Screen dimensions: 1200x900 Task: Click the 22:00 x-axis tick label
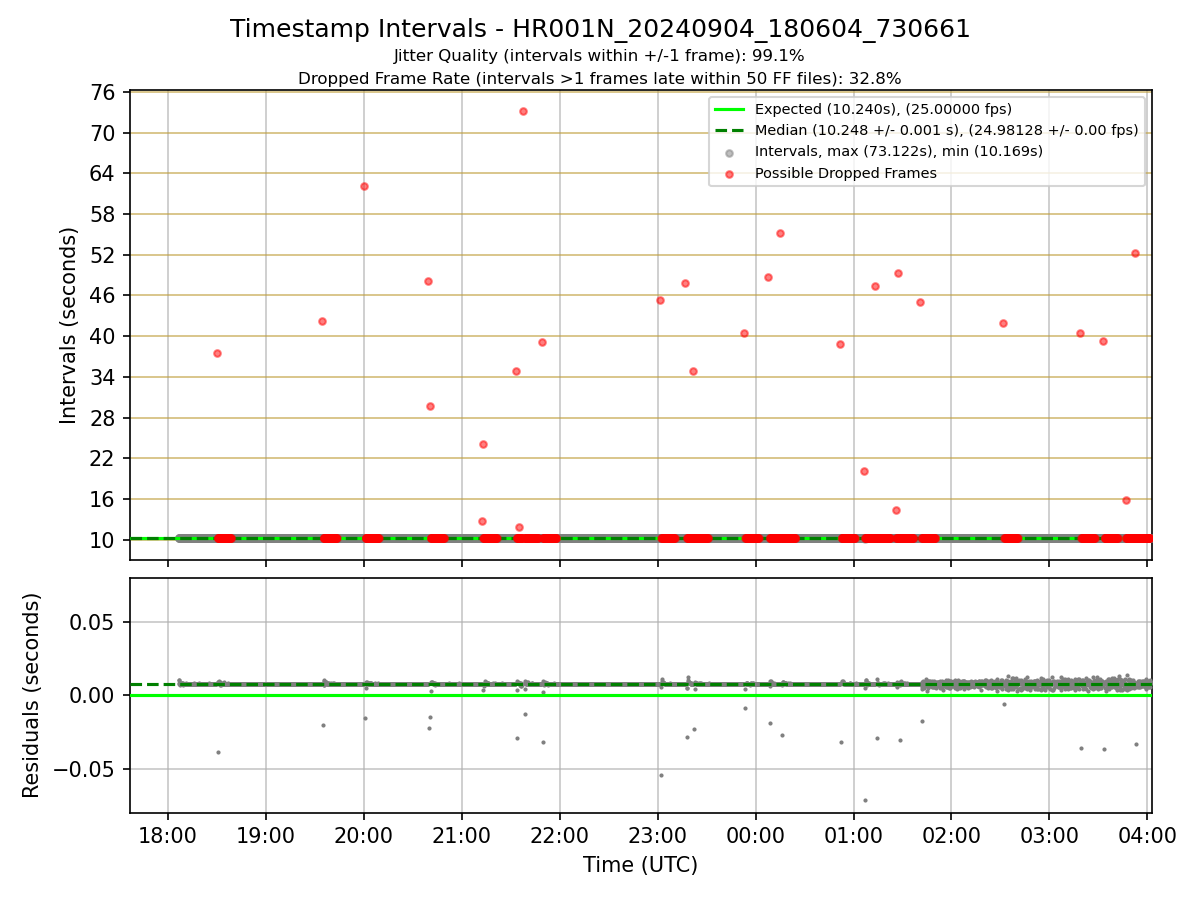coord(559,837)
